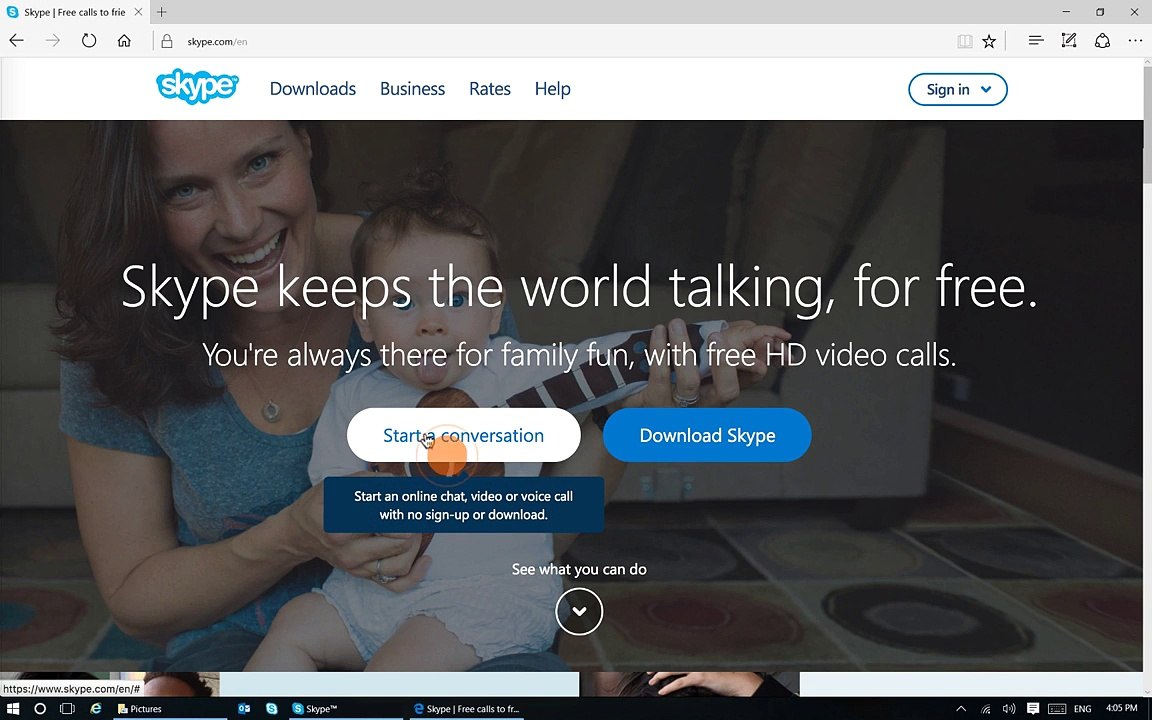Refresh the page with the reload icon
The height and width of the screenshot is (720, 1152).
coord(89,41)
